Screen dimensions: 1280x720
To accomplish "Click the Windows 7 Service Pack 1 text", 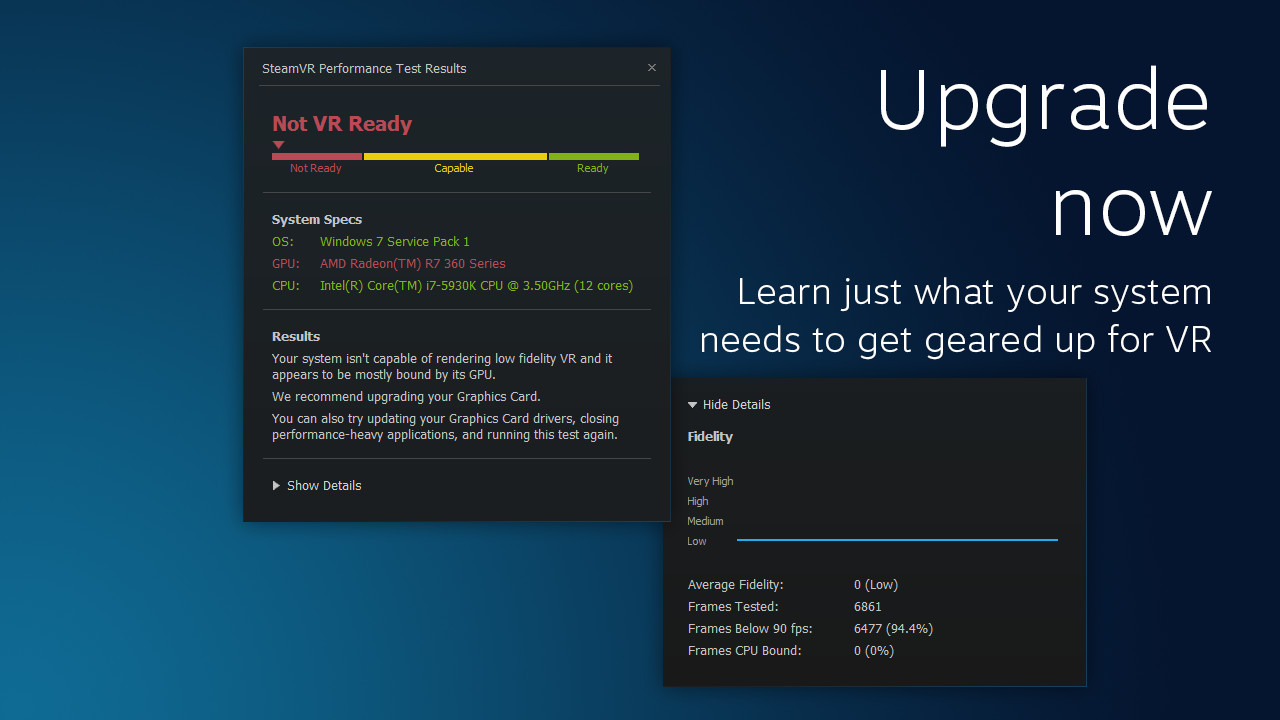I will 394,241.
